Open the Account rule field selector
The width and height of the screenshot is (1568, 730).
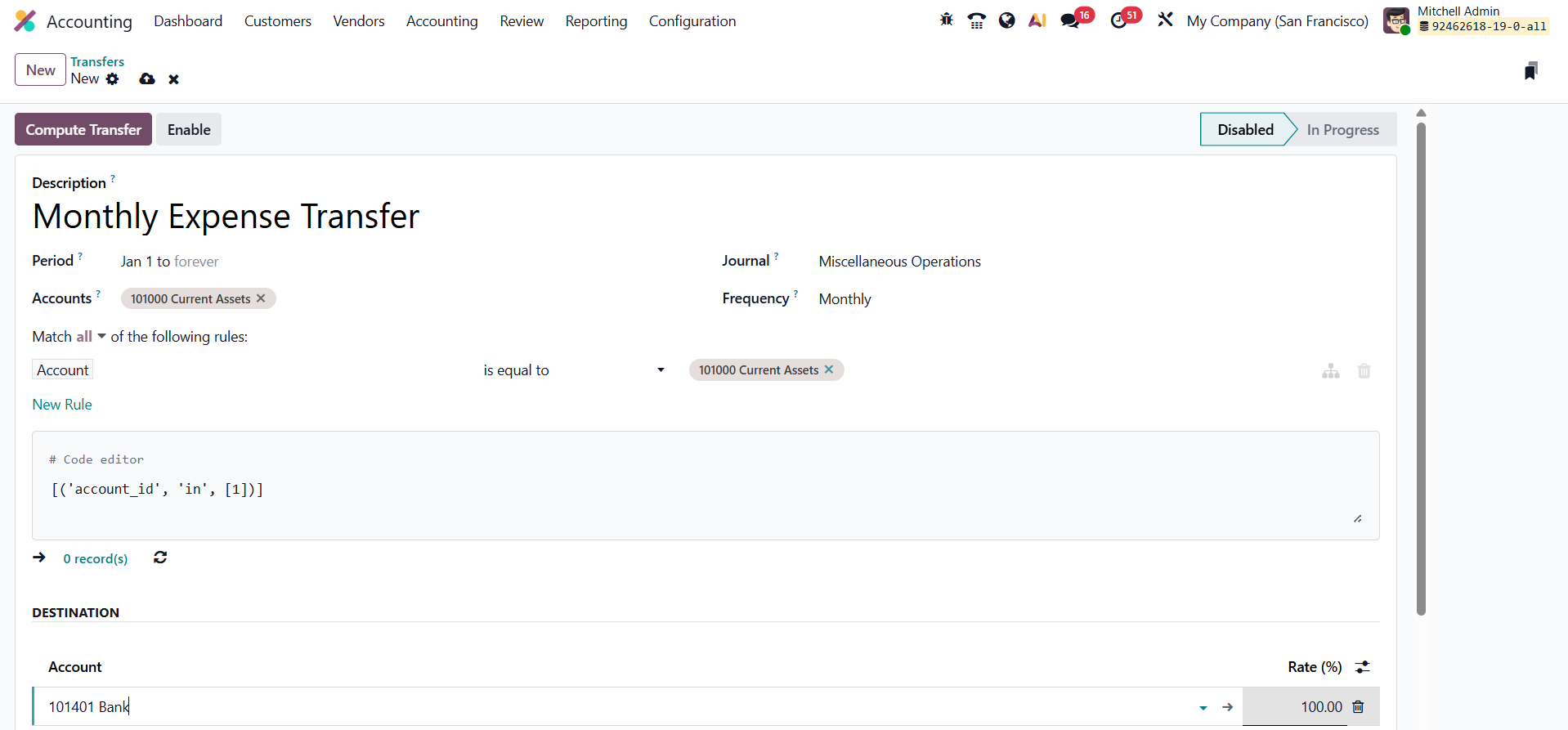[63, 370]
